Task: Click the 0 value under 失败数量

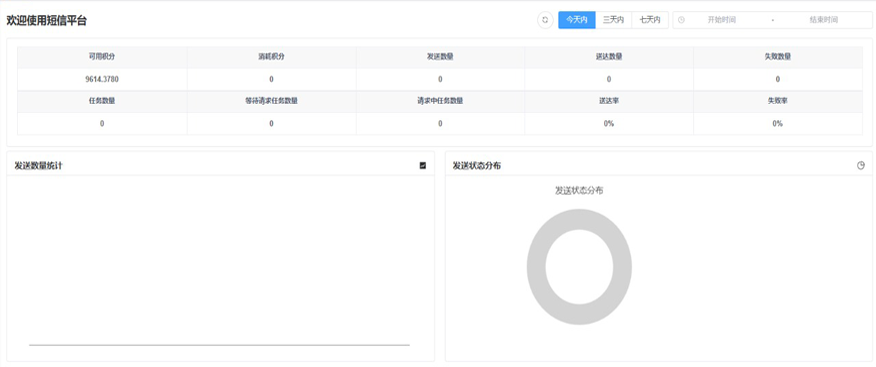Action: (778, 79)
